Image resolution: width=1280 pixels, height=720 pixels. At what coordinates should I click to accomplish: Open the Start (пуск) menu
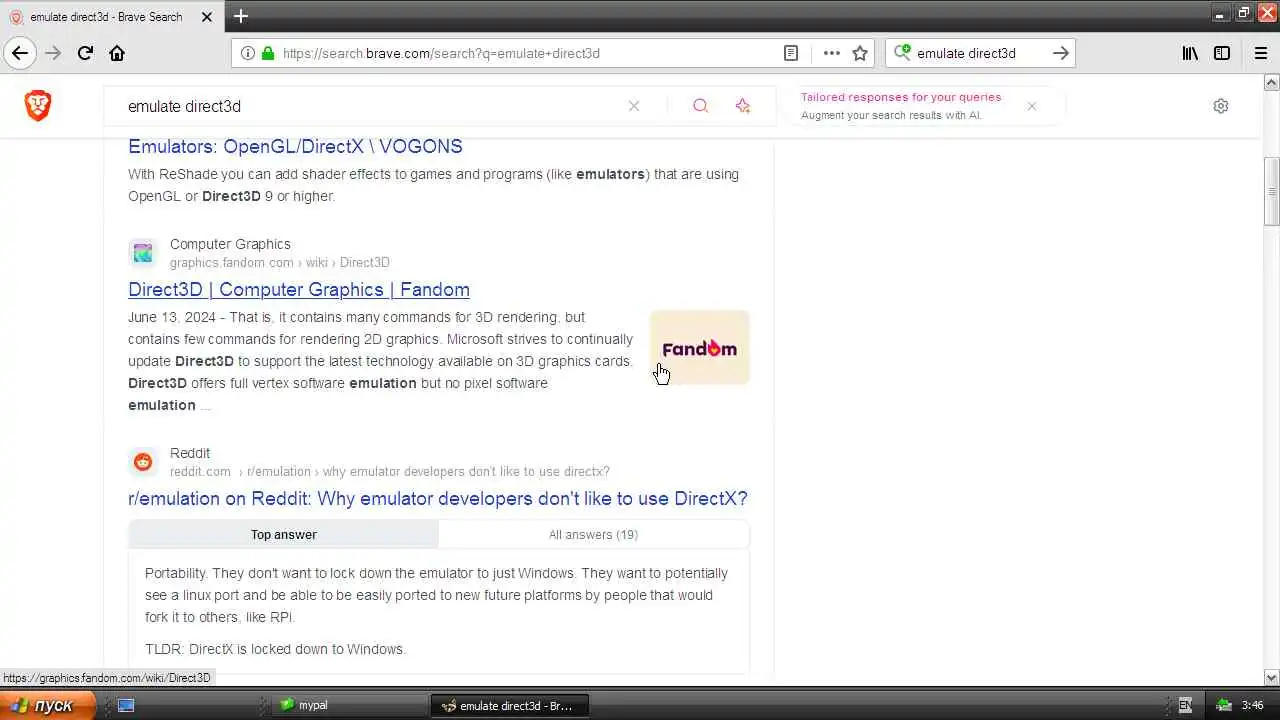tap(48, 705)
